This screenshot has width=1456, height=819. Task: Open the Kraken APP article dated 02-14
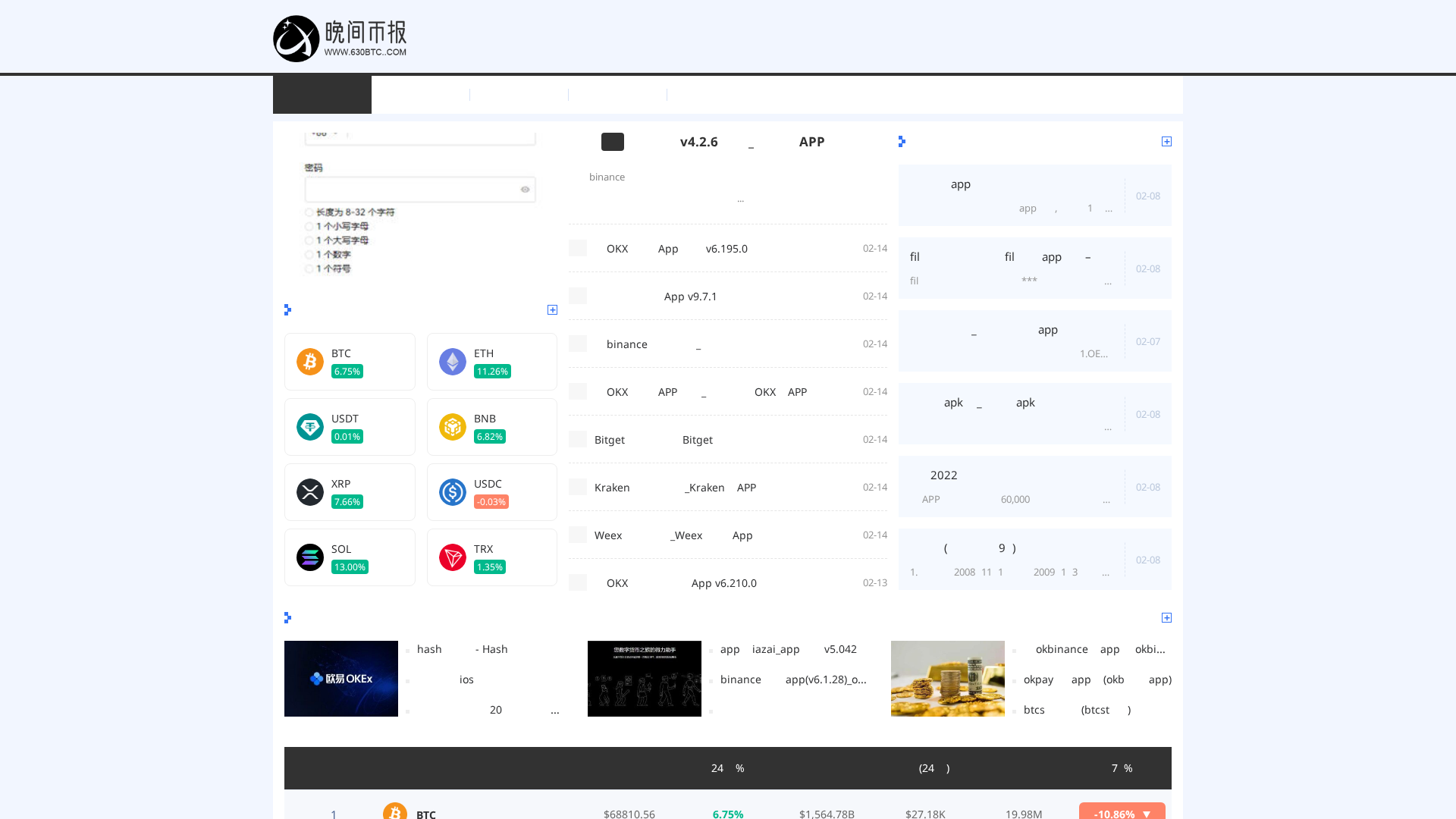675,487
